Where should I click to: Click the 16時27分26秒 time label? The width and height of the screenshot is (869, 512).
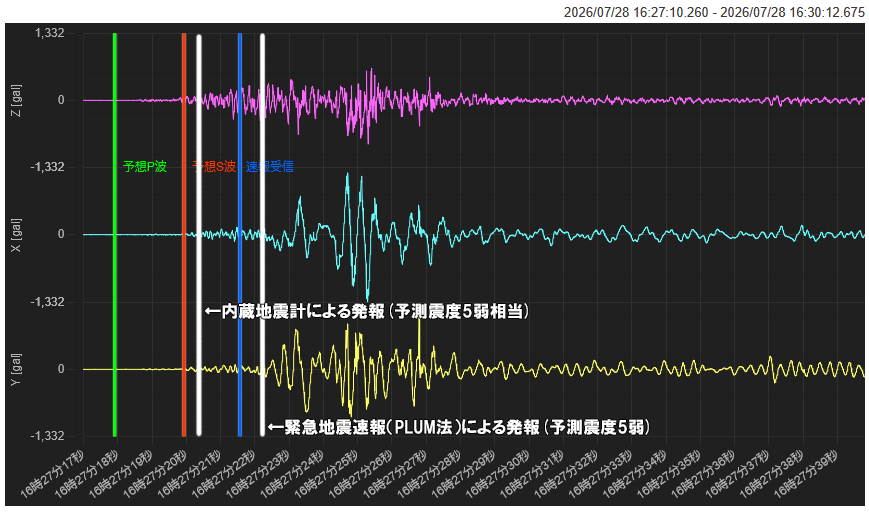pos(360,473)
